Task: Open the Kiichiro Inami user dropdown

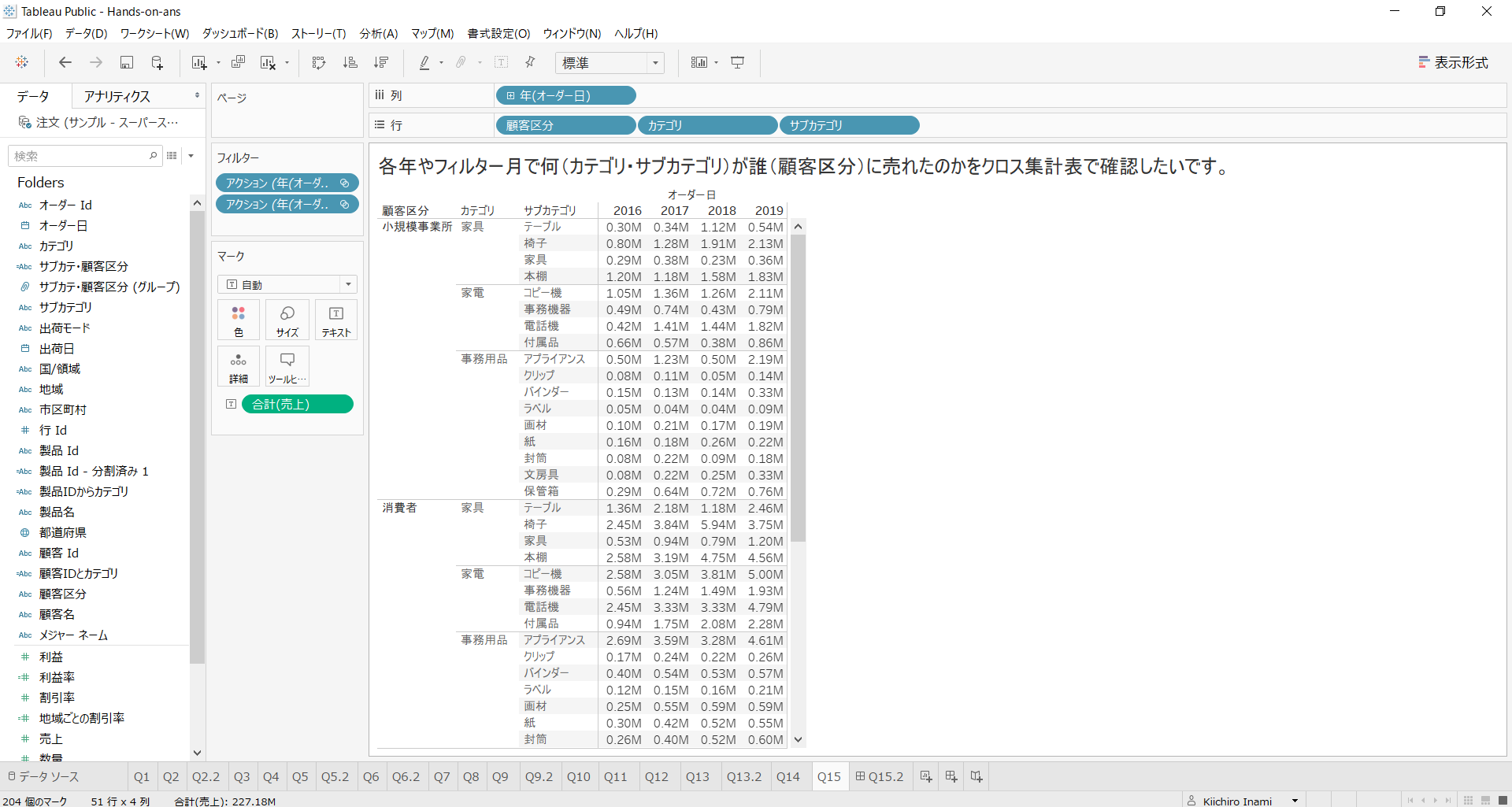Action: [1295, 801]
